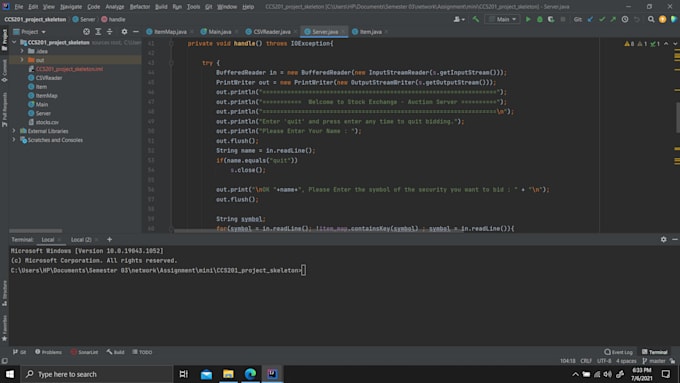The width and height of the screenshot is (680, 383).
Task: Open the File menu
Action: click(19, 7)
